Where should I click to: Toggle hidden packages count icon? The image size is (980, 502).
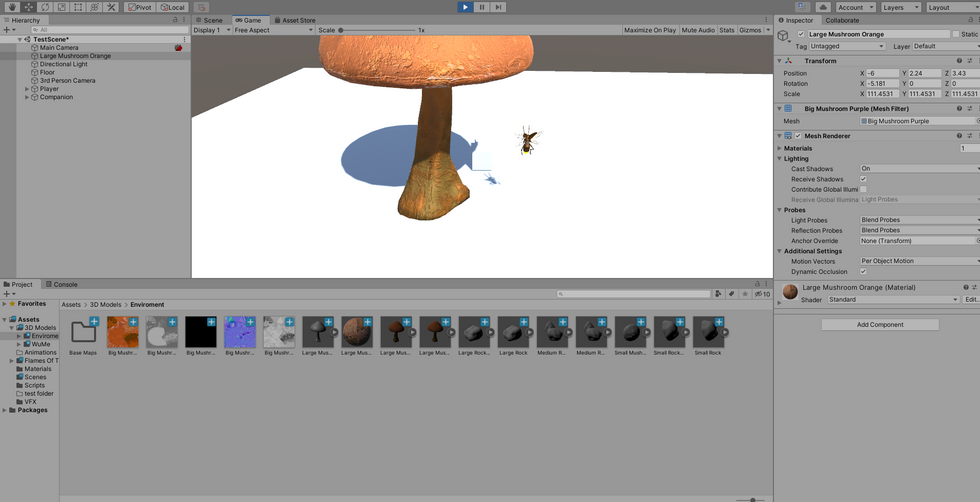tap(762, 294)
